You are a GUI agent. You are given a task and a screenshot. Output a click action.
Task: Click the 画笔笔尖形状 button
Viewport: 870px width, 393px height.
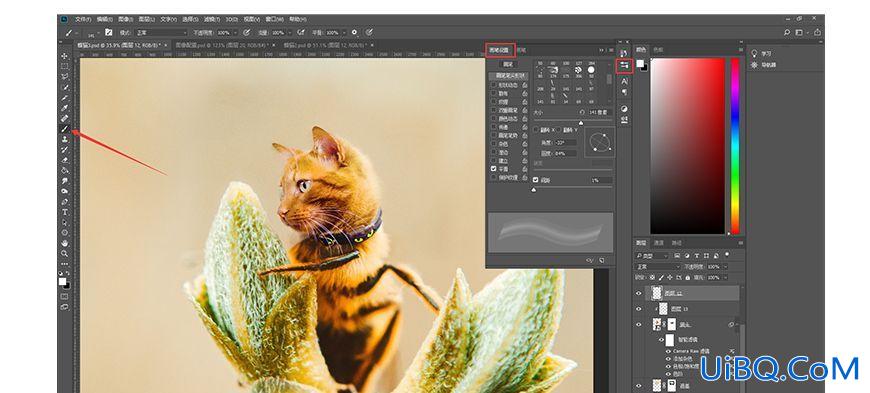pos(508,75)
